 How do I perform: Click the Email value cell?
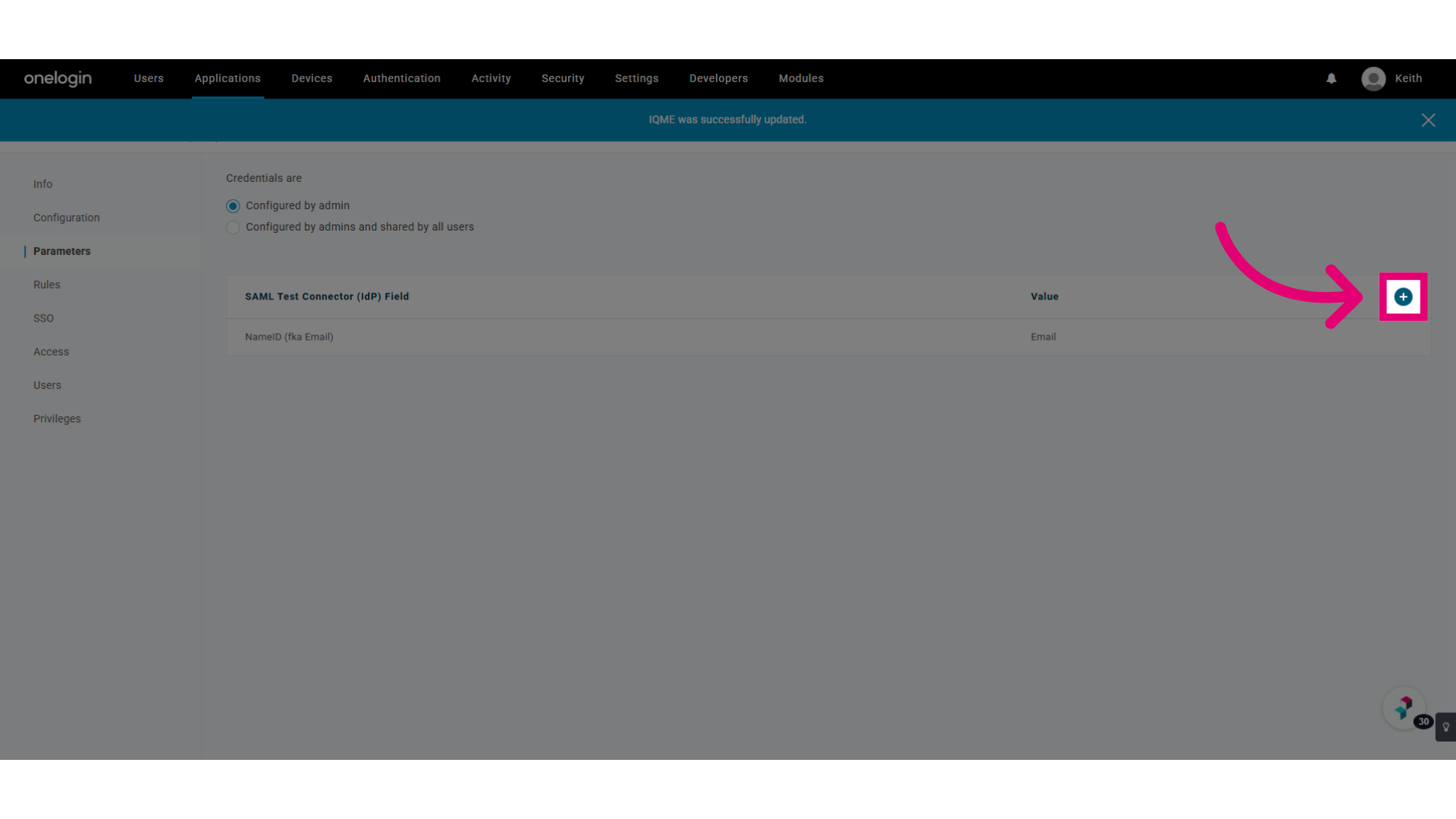(1043, 337)
